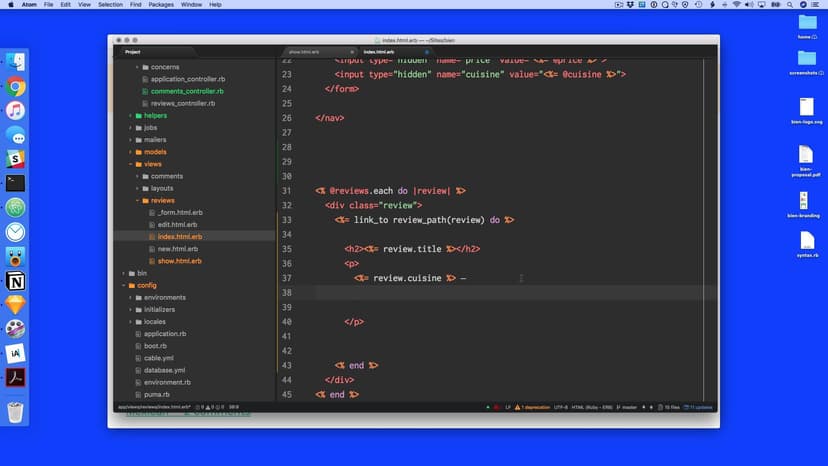Switch to the show.html.erb tab
The width and height of the screenshot is (828, 466).
pos(304,51)
